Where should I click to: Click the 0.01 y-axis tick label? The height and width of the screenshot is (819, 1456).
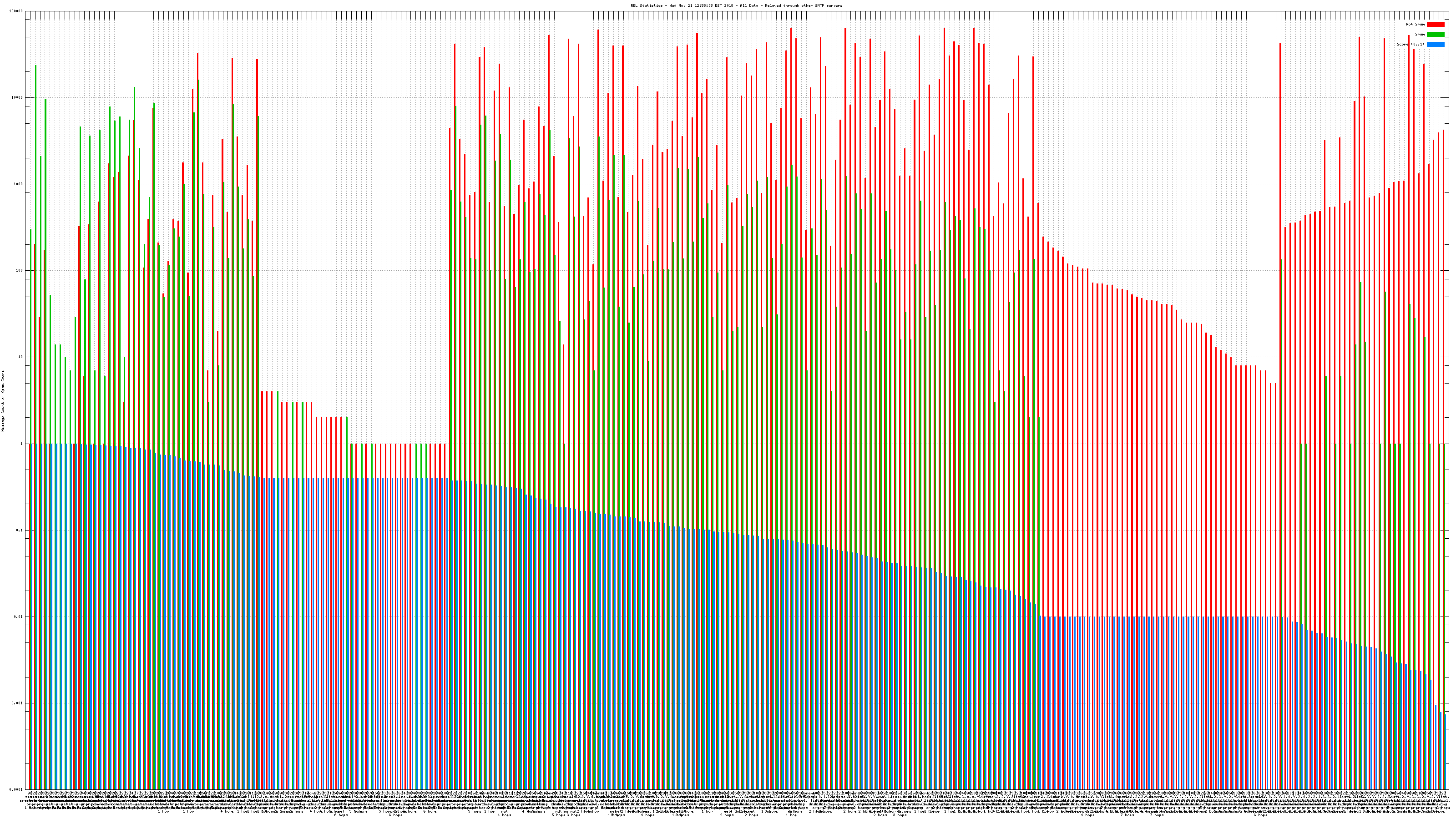(19, 617)
